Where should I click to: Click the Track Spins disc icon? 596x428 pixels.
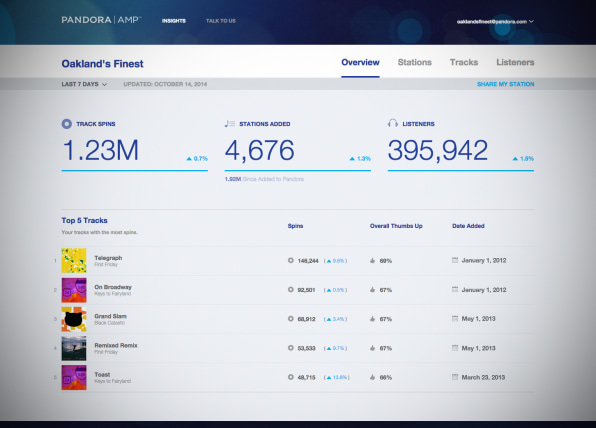tap(67, 124)
